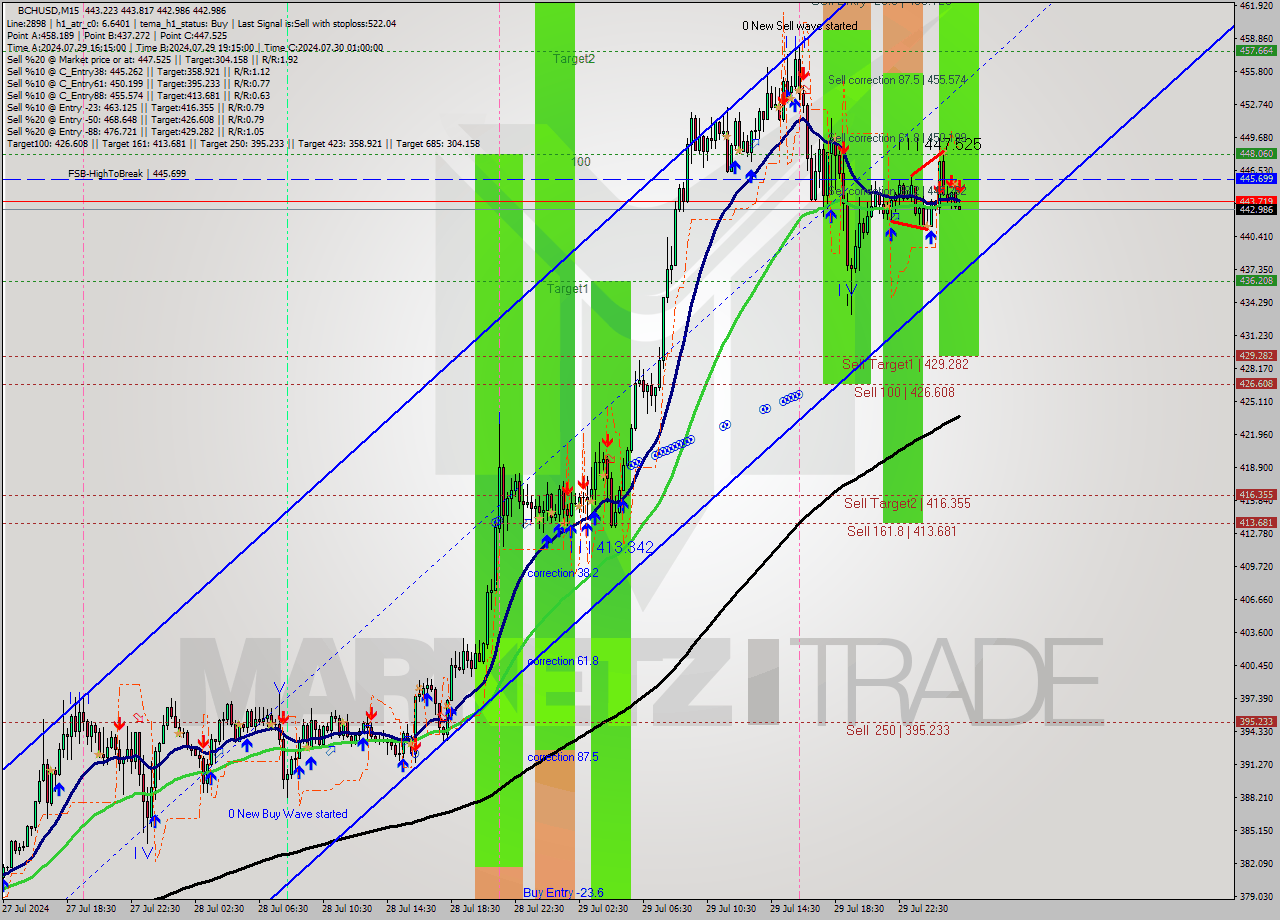1280x920 pixels.
Task: Select the red 426.608 price tag
Action: tap(1256, 383)
